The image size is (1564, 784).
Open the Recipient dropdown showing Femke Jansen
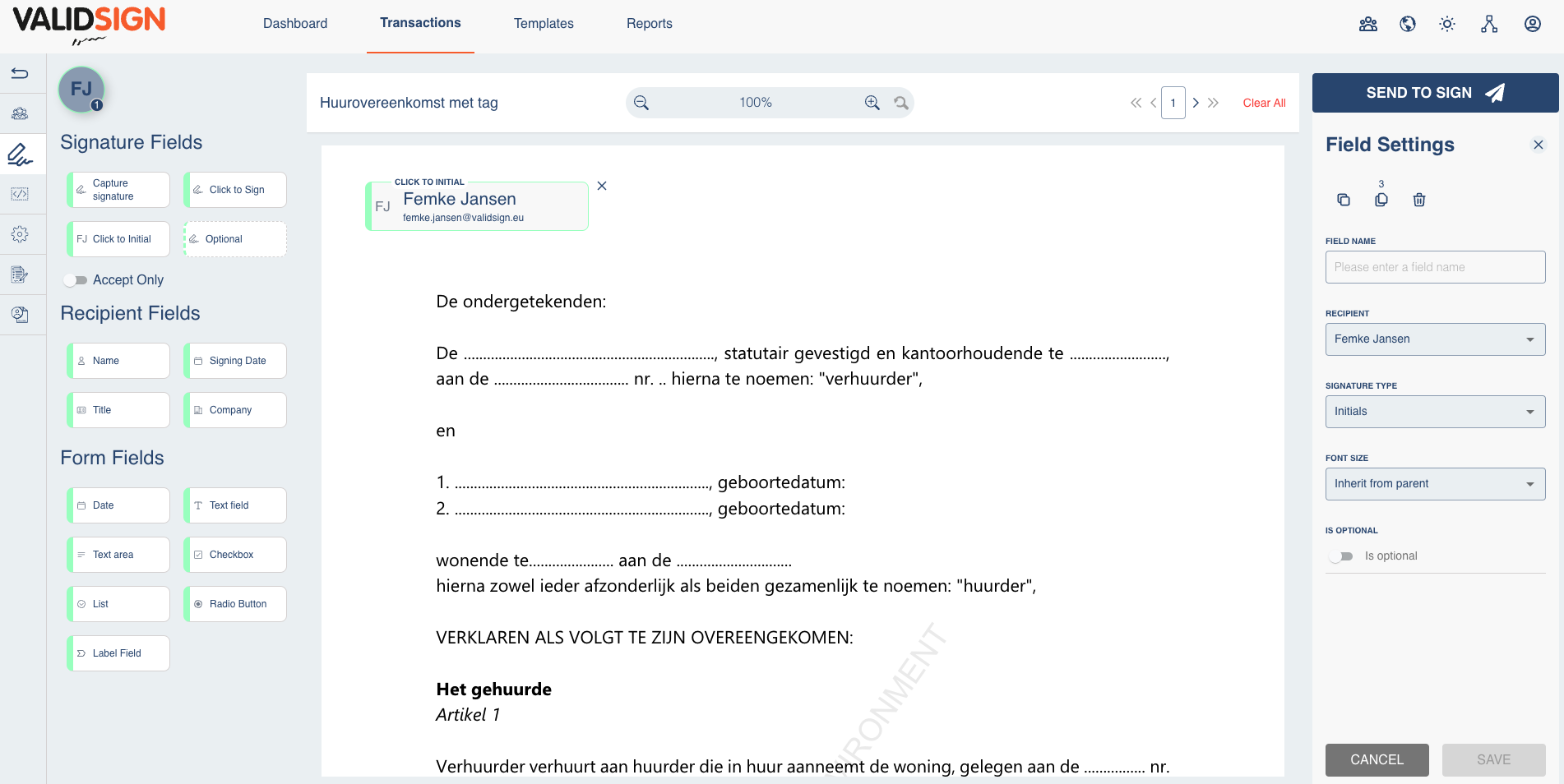point(1435,339)
